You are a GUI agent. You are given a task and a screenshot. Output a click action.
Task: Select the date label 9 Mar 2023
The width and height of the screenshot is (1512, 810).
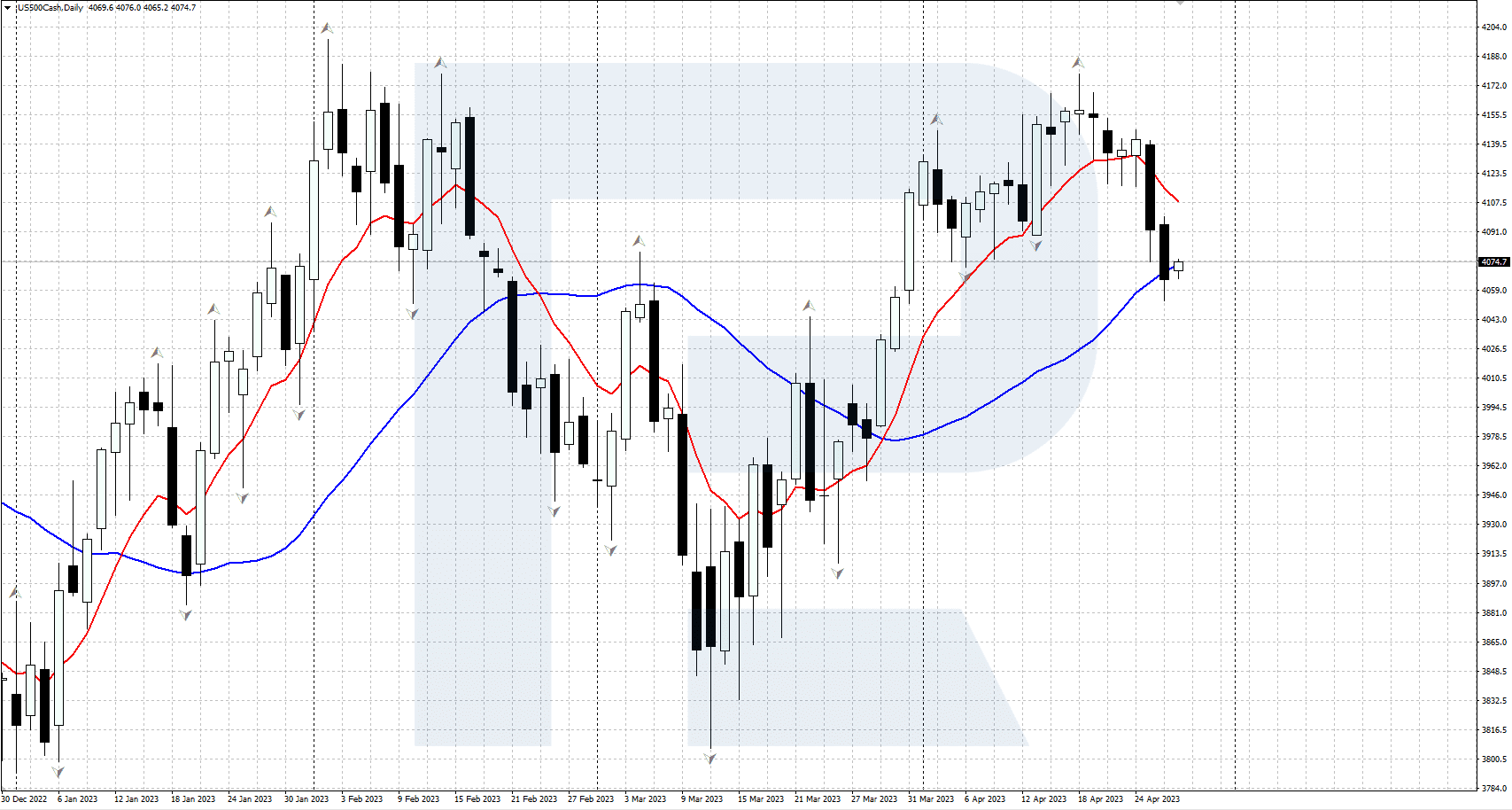pos(702,798)
